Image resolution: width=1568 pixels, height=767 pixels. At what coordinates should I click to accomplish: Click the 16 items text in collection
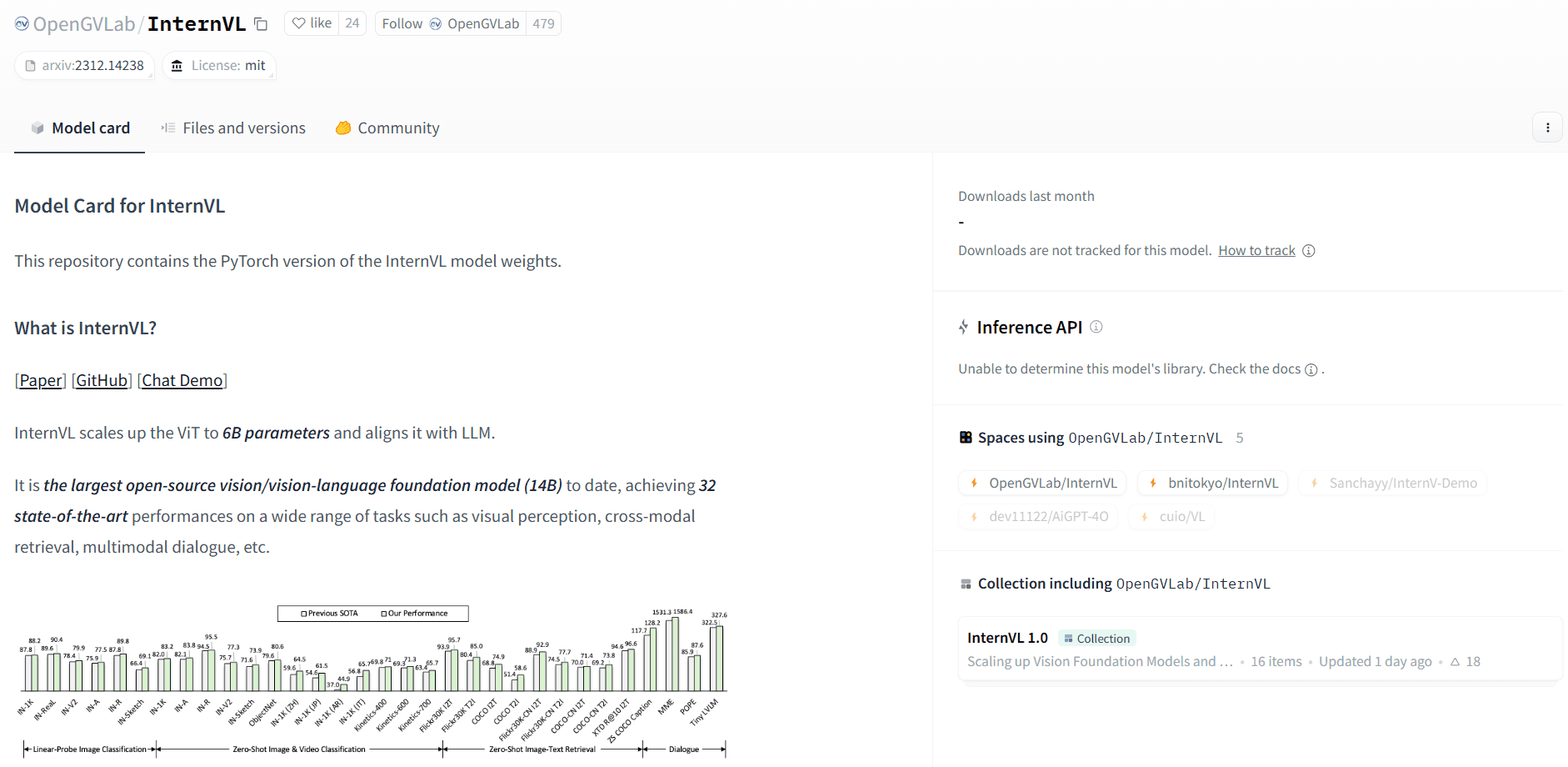point(1276,661)
